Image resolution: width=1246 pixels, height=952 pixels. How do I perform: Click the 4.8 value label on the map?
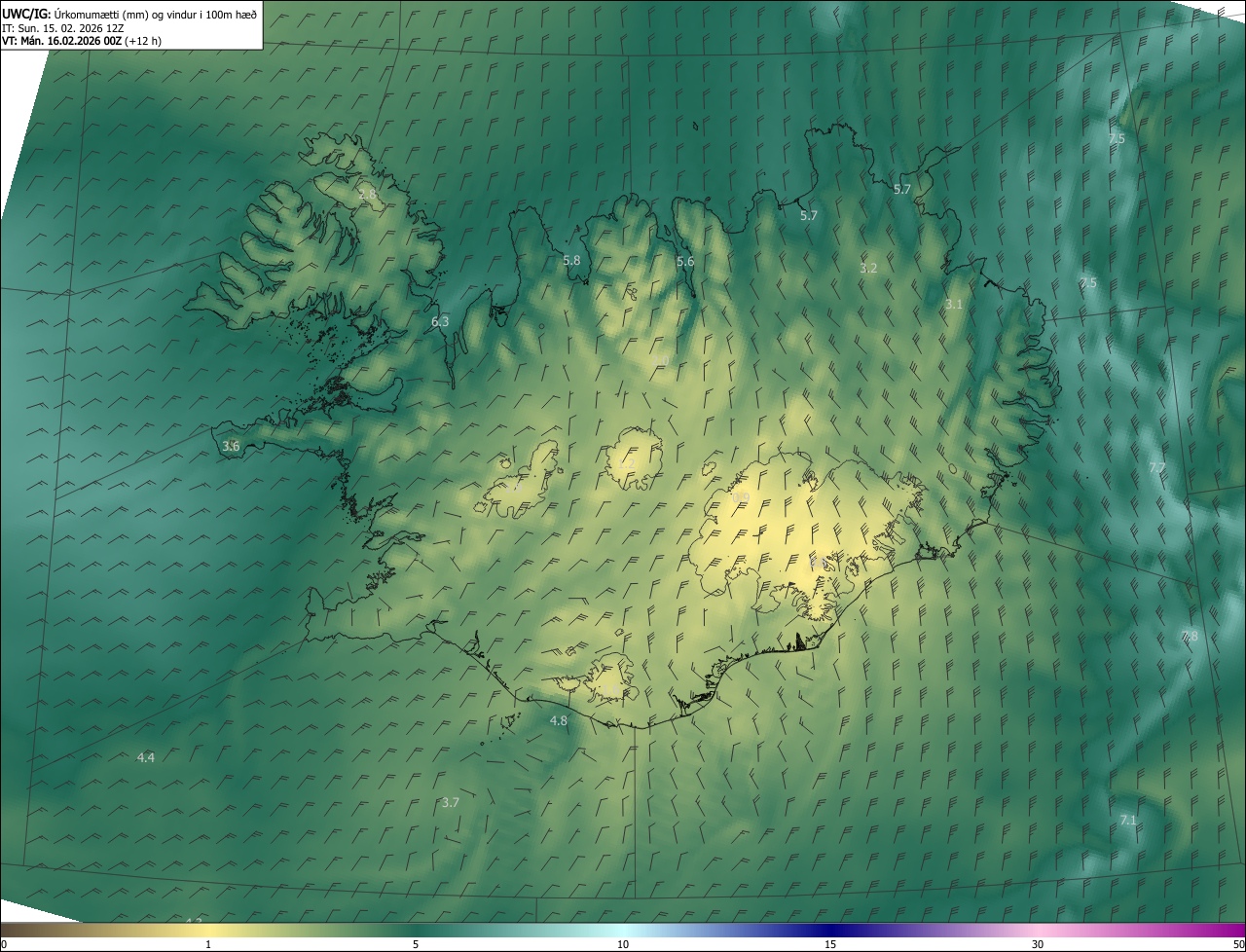(x=558, y=721)
